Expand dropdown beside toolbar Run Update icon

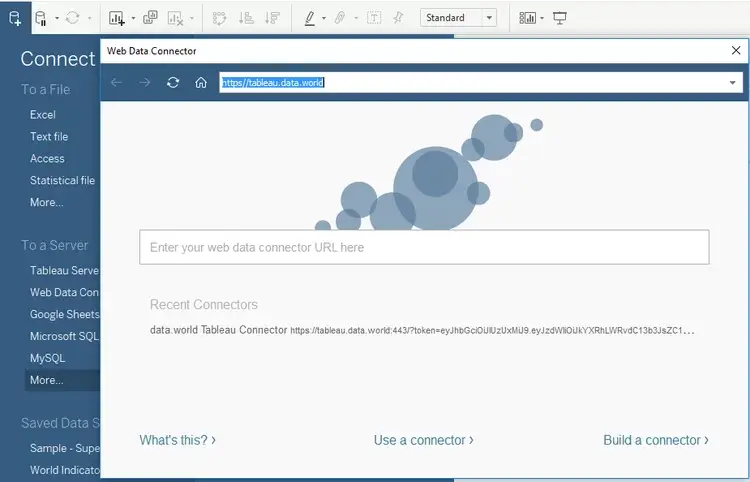coord(89,18)
